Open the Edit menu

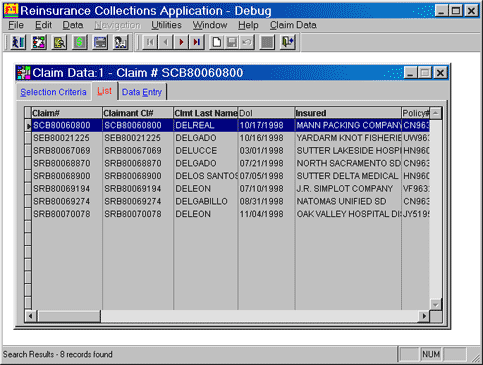[43, 25]
